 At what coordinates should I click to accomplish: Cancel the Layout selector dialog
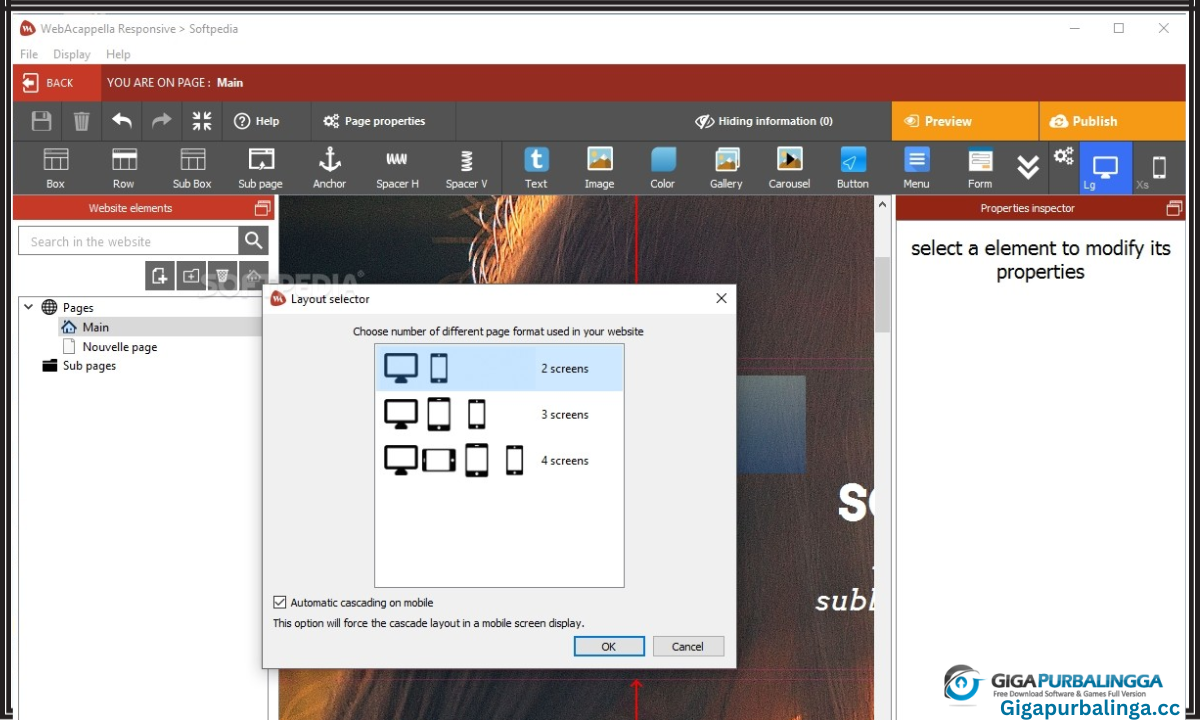click(688, 646)
